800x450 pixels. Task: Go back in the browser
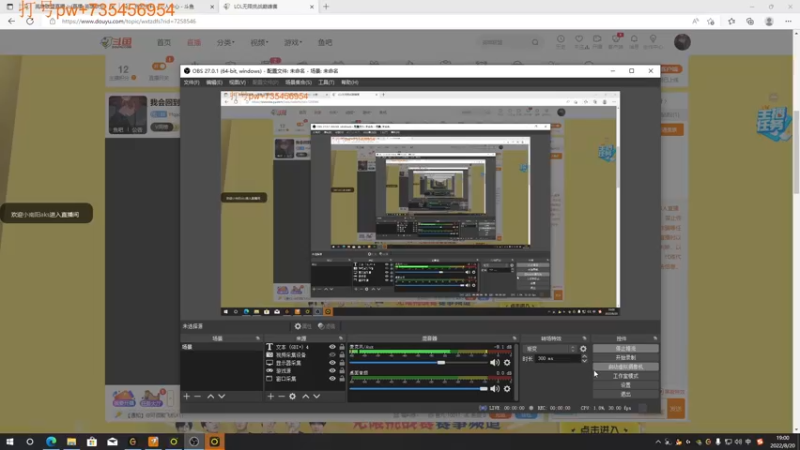tap(11, 21)
